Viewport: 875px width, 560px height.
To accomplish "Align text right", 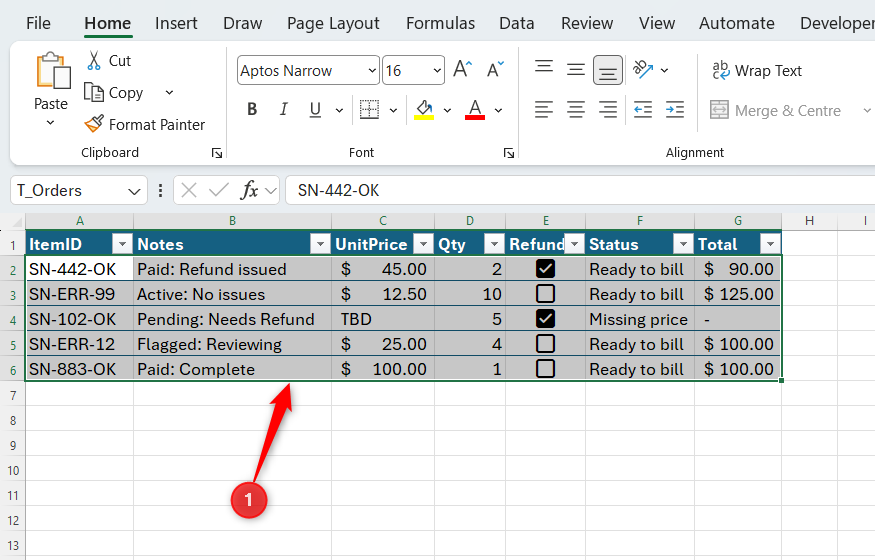I will pos(608,110).
